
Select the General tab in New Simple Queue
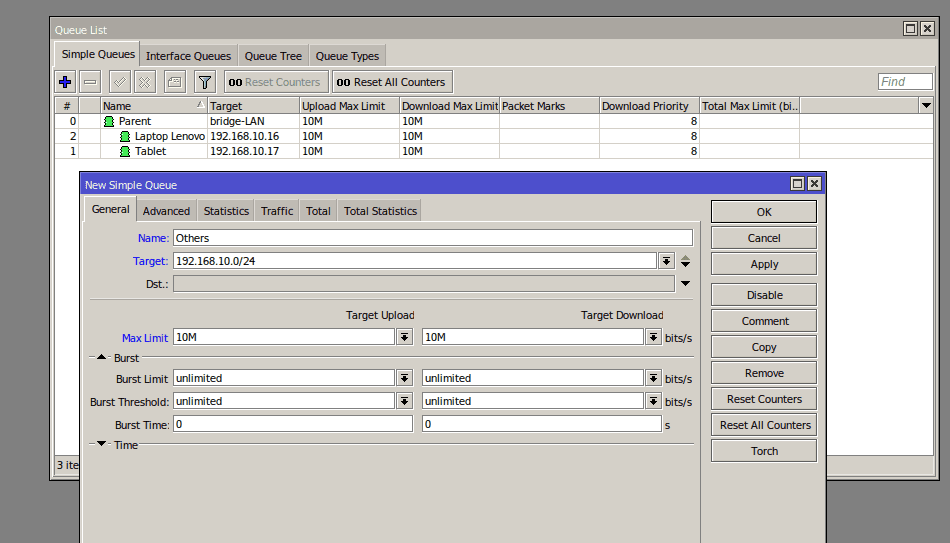[110, 209]
